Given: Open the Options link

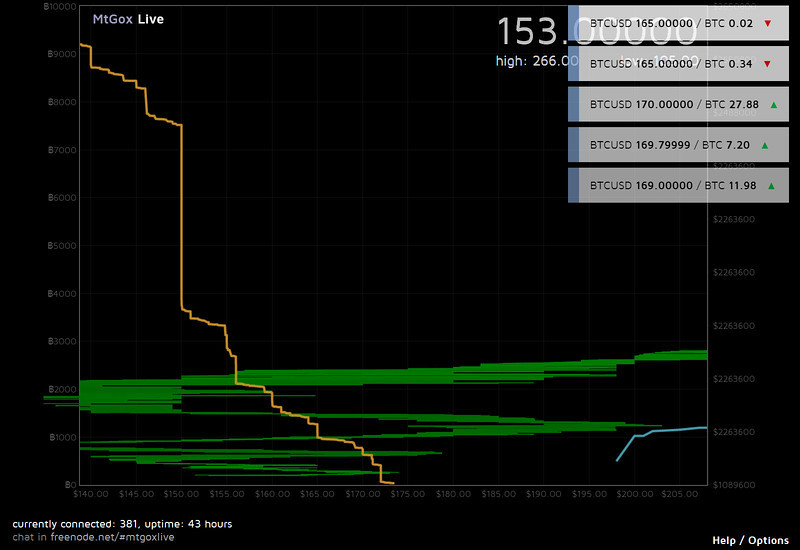Looking at the screenshot, I should click(x=768, y=540).
